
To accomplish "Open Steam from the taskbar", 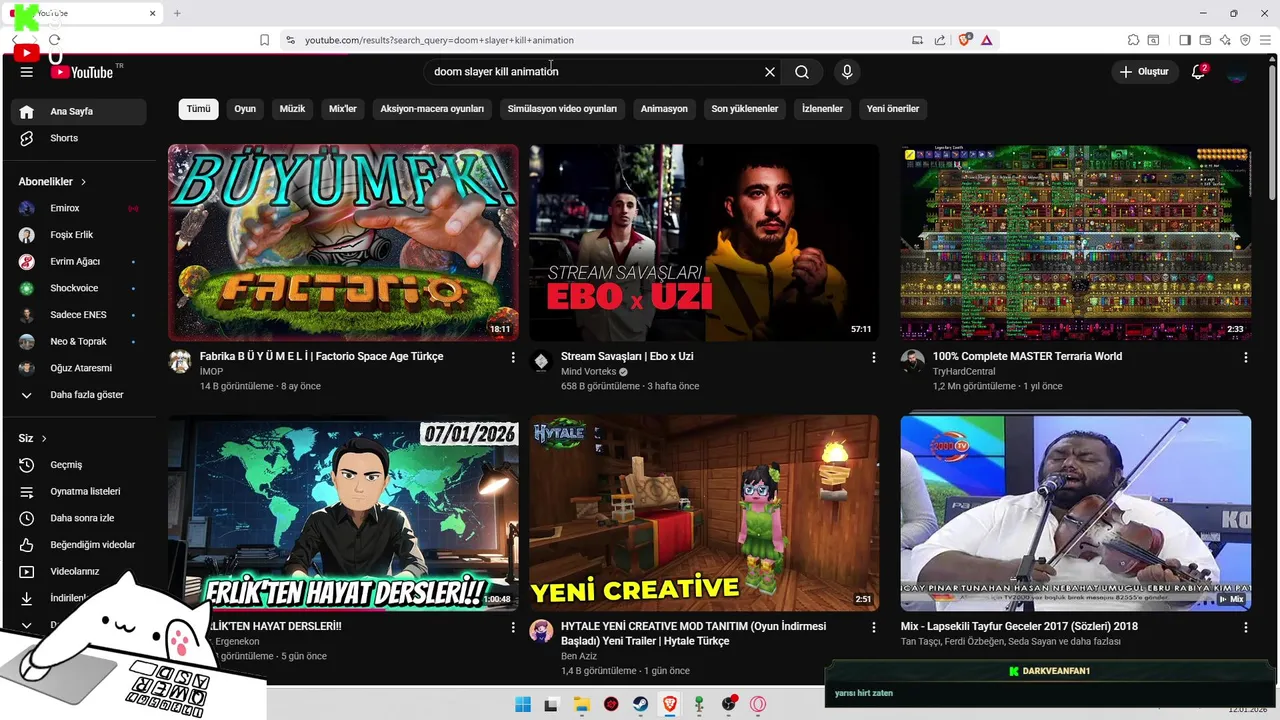I will click(640, 705).
